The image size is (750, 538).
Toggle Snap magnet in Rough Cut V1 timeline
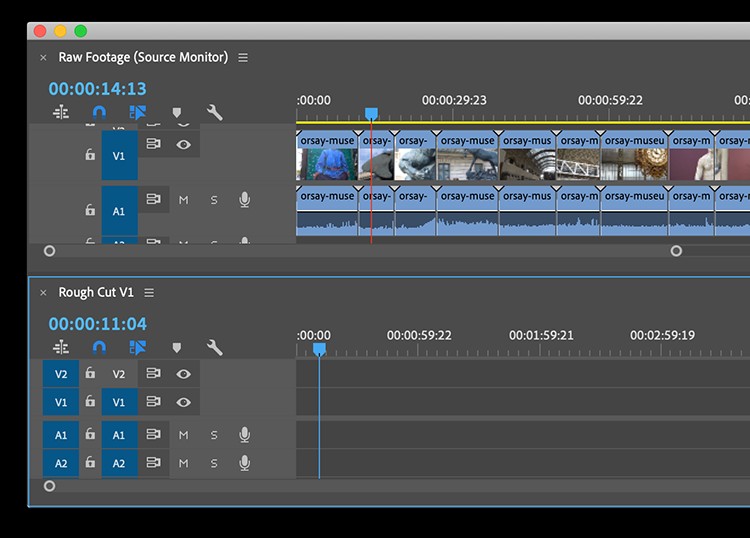pos(99,348)
